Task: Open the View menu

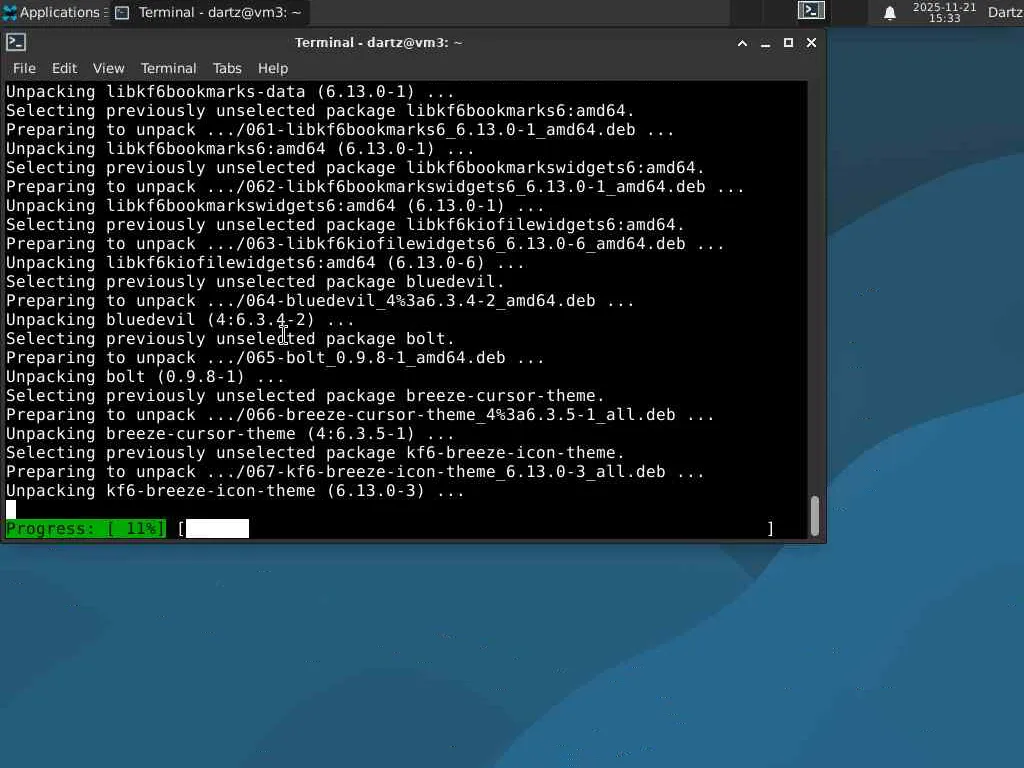Action: click(x=108, y=68)
